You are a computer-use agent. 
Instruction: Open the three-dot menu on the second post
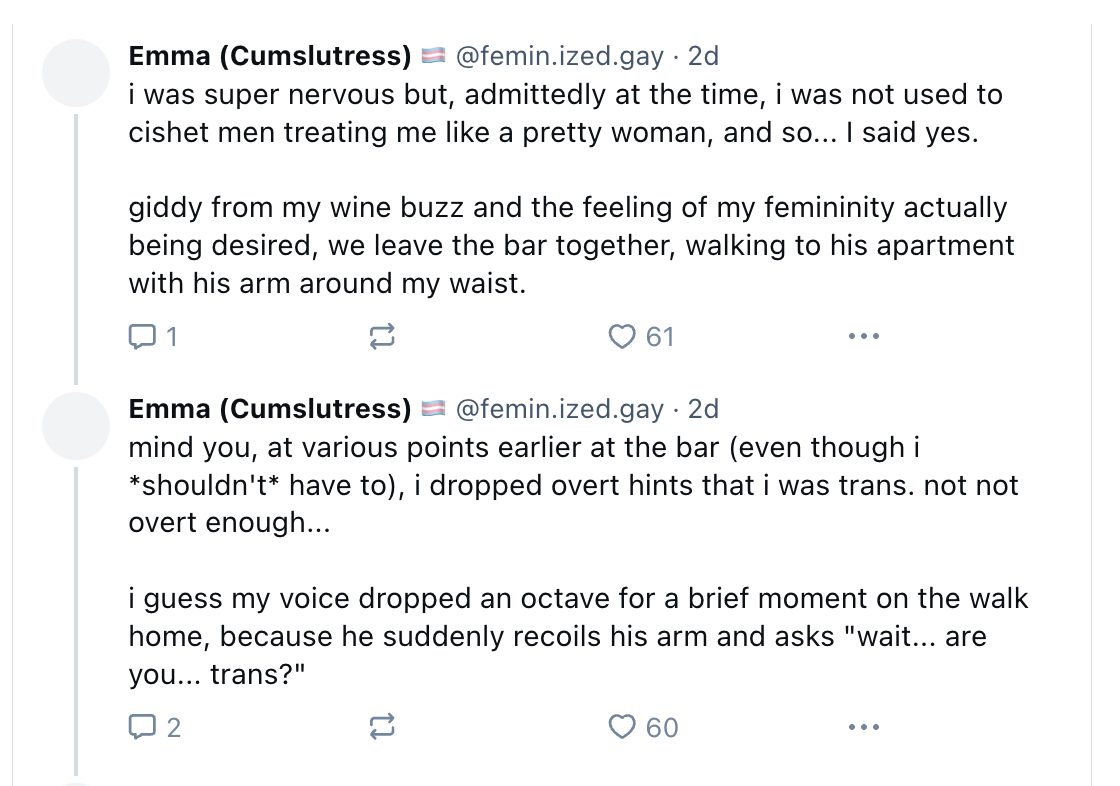pyautogui.click(x=864, y=727)
